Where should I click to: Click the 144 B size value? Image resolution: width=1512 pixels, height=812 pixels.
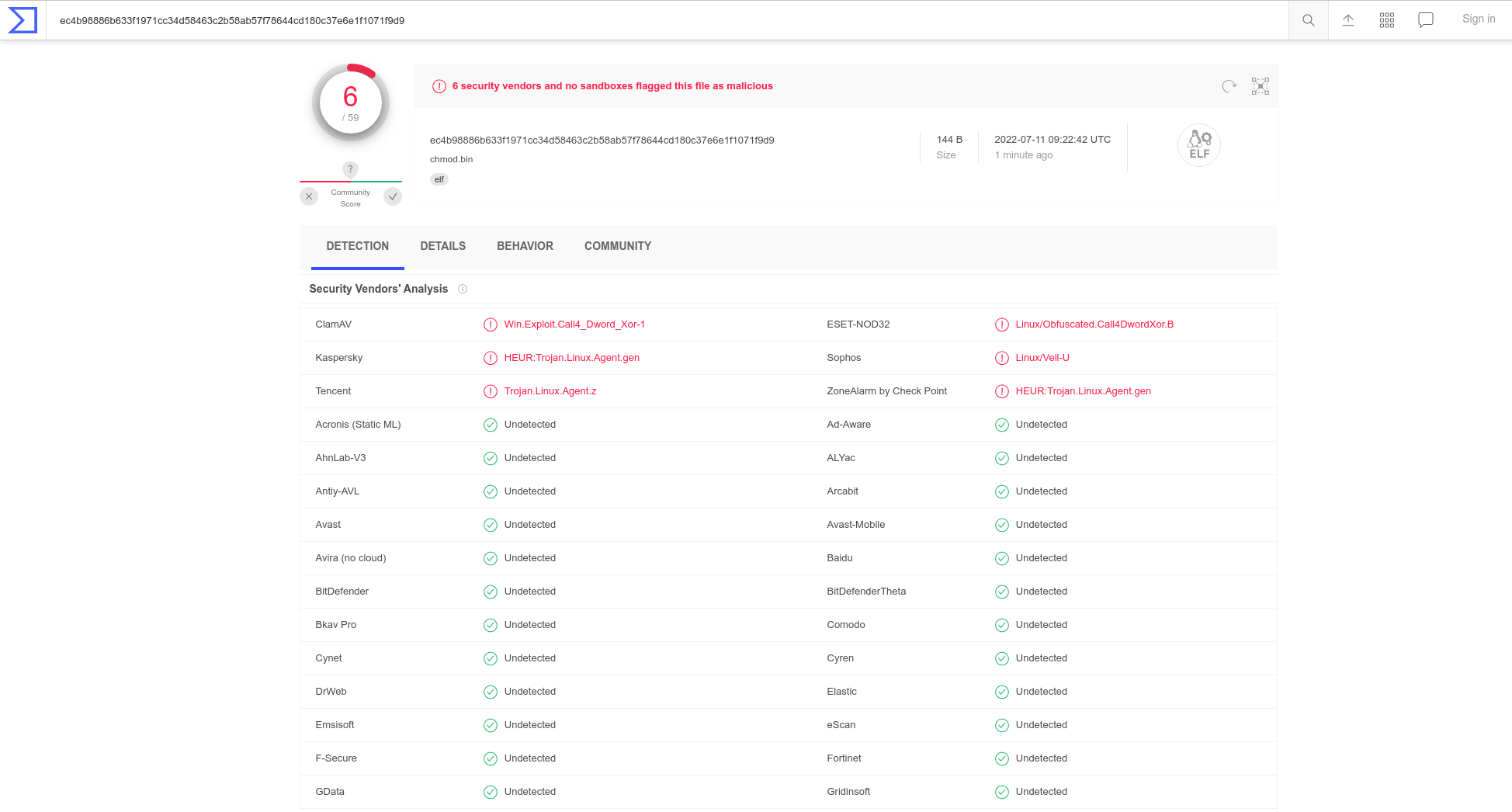pyautogui.click(x=949, y=140)
